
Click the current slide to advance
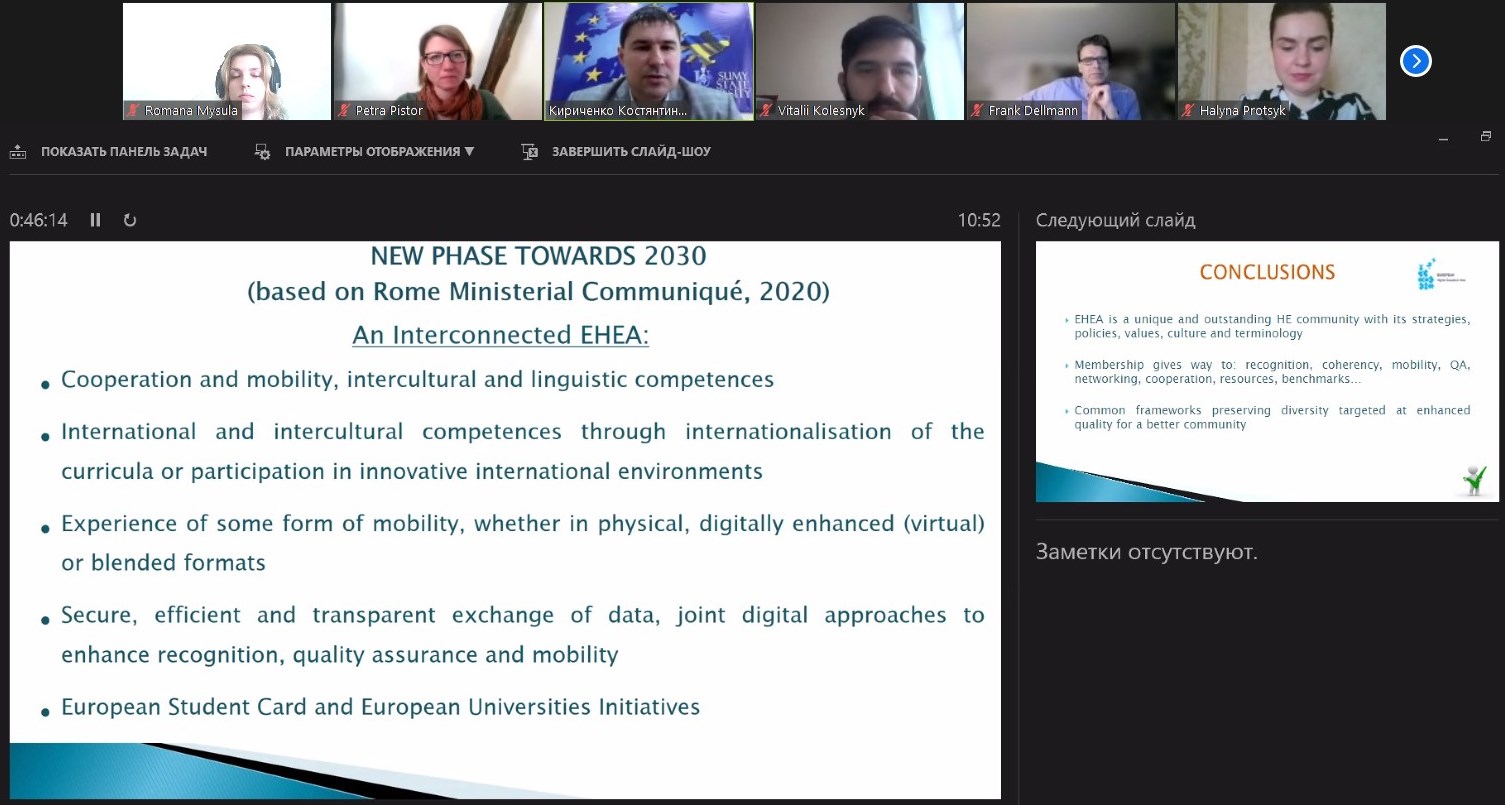click(x=505, y=520)
